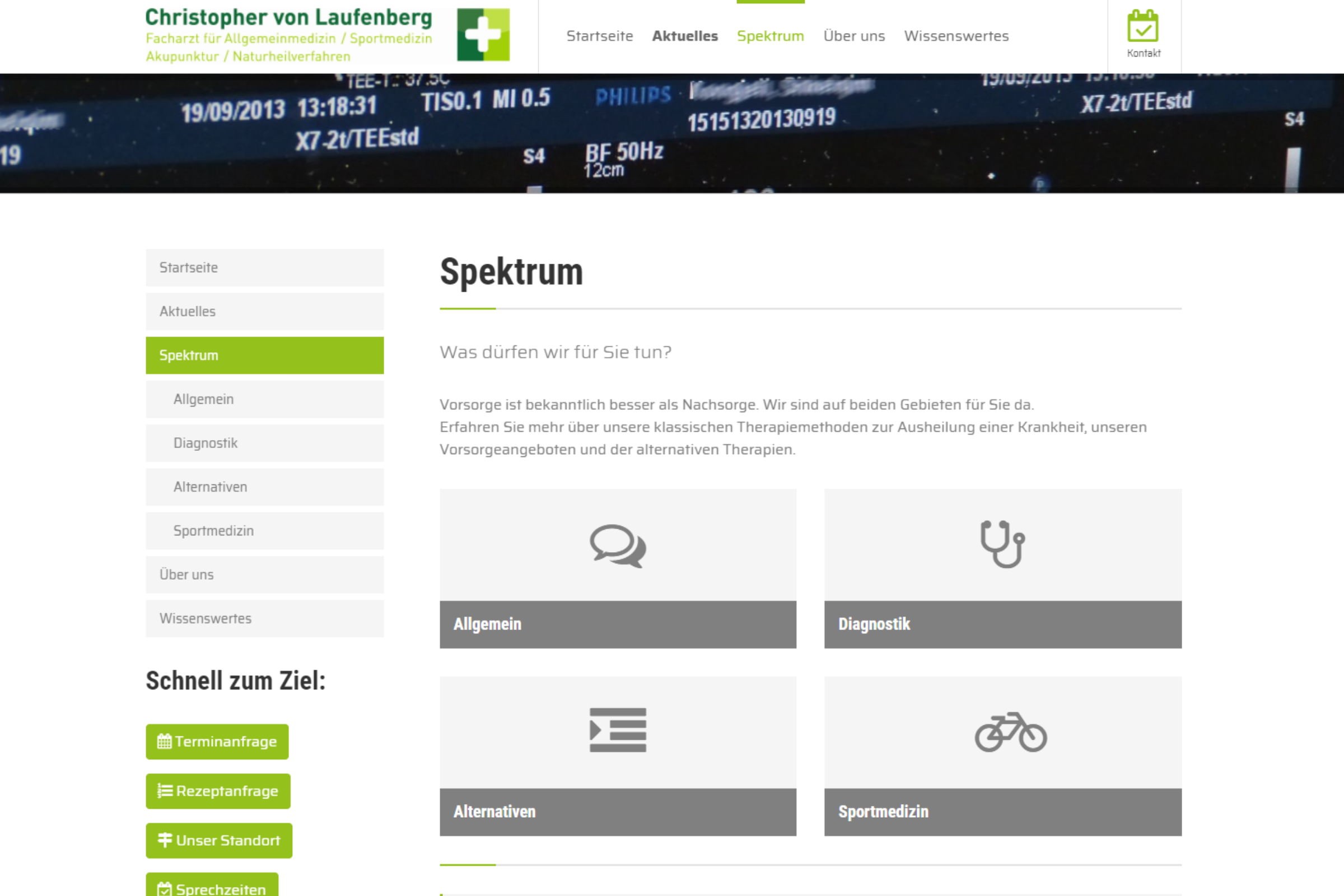
Task: Open Aktuelles in top navigation
Action: (x=684, y=36)
